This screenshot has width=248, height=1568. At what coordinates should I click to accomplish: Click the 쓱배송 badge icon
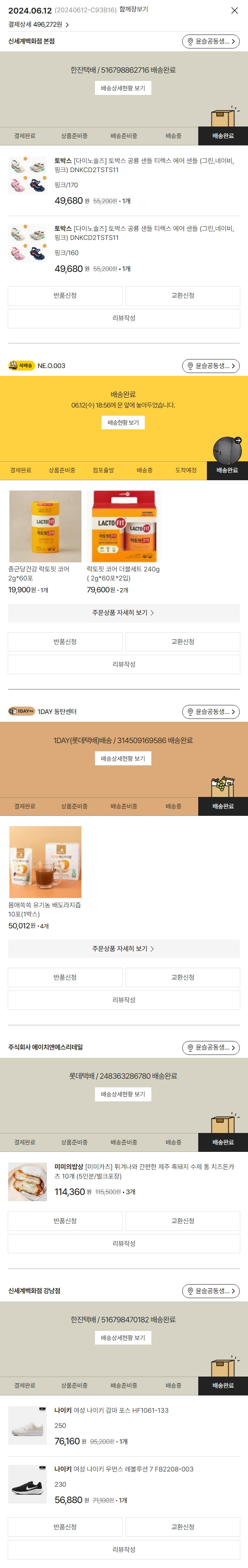(x=21, y=366)
